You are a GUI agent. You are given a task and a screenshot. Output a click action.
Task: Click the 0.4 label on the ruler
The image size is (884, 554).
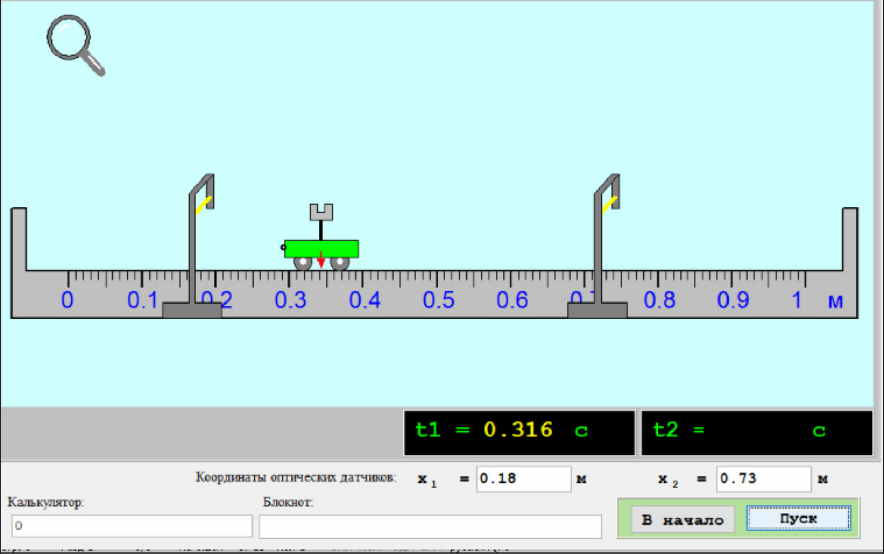tap(364, 299)
